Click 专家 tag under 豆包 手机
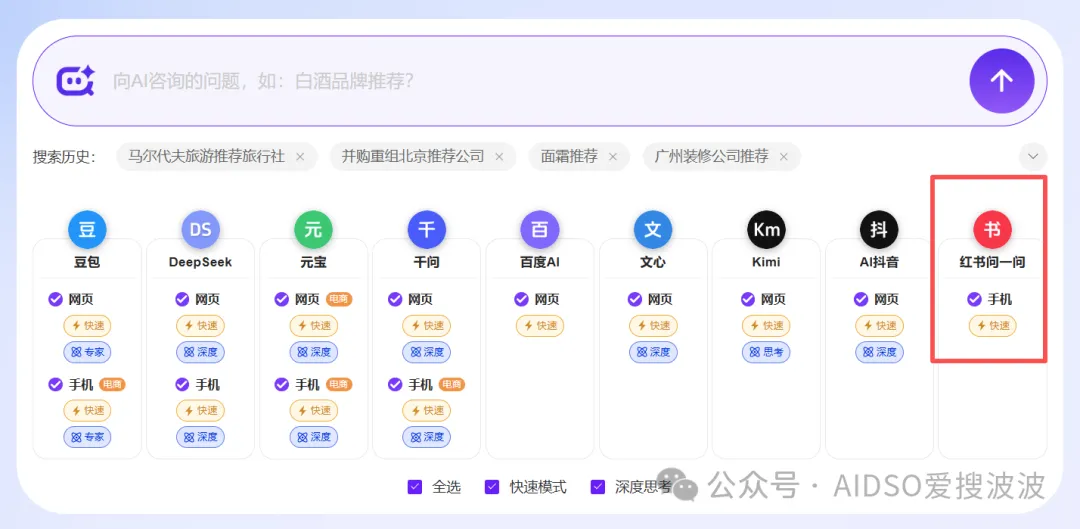The image size is (1080, 529). pos(87,437)
